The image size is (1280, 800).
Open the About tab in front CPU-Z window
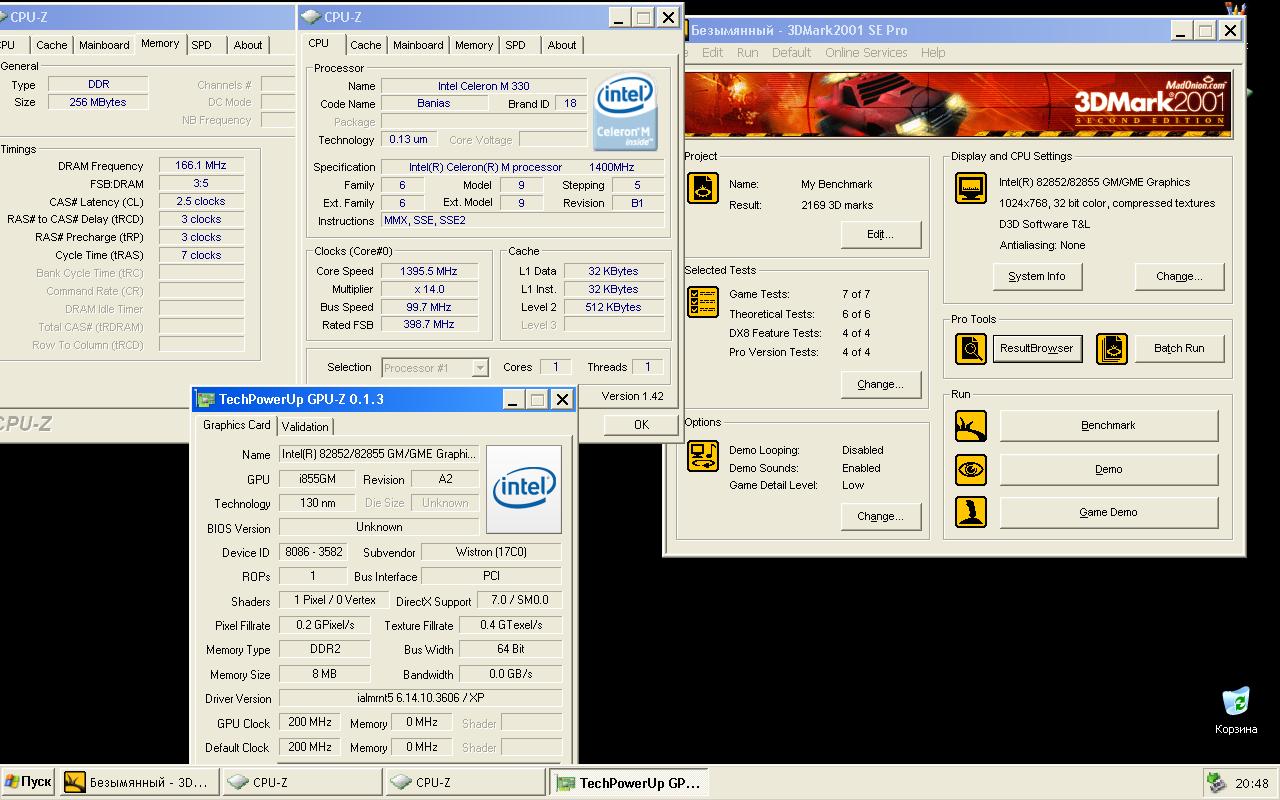click(562, 45)
